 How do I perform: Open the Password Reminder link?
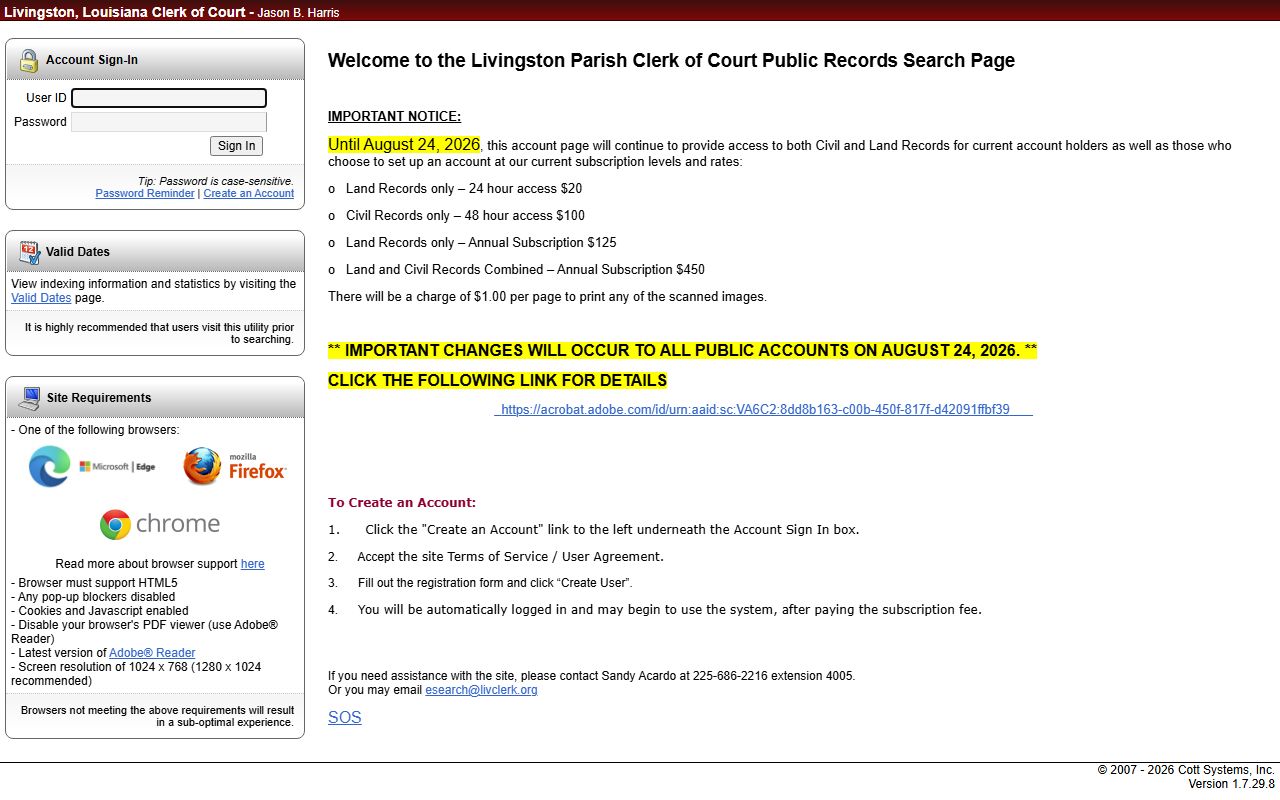(145, 194)
